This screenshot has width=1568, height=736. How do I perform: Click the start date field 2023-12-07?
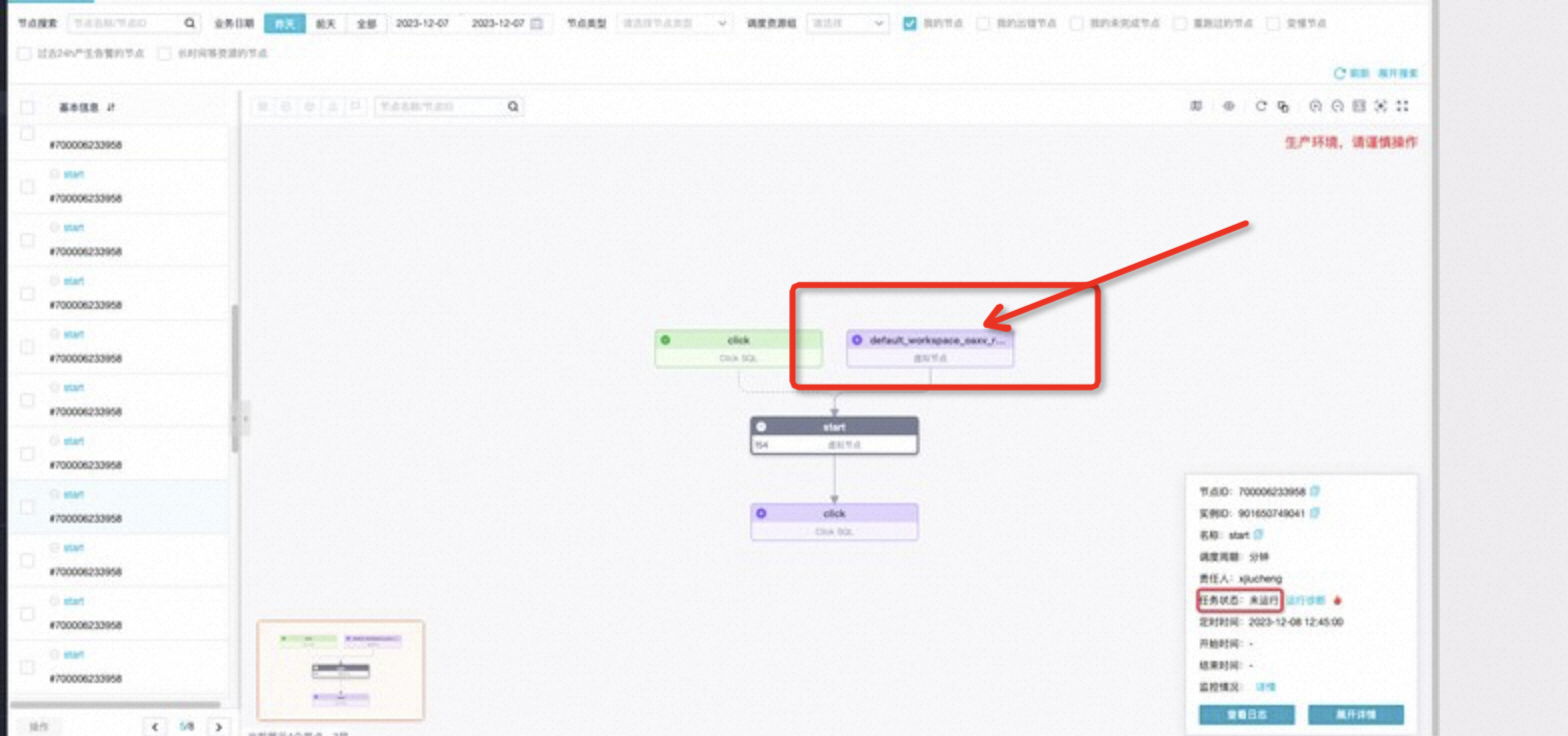coord(422,23)
